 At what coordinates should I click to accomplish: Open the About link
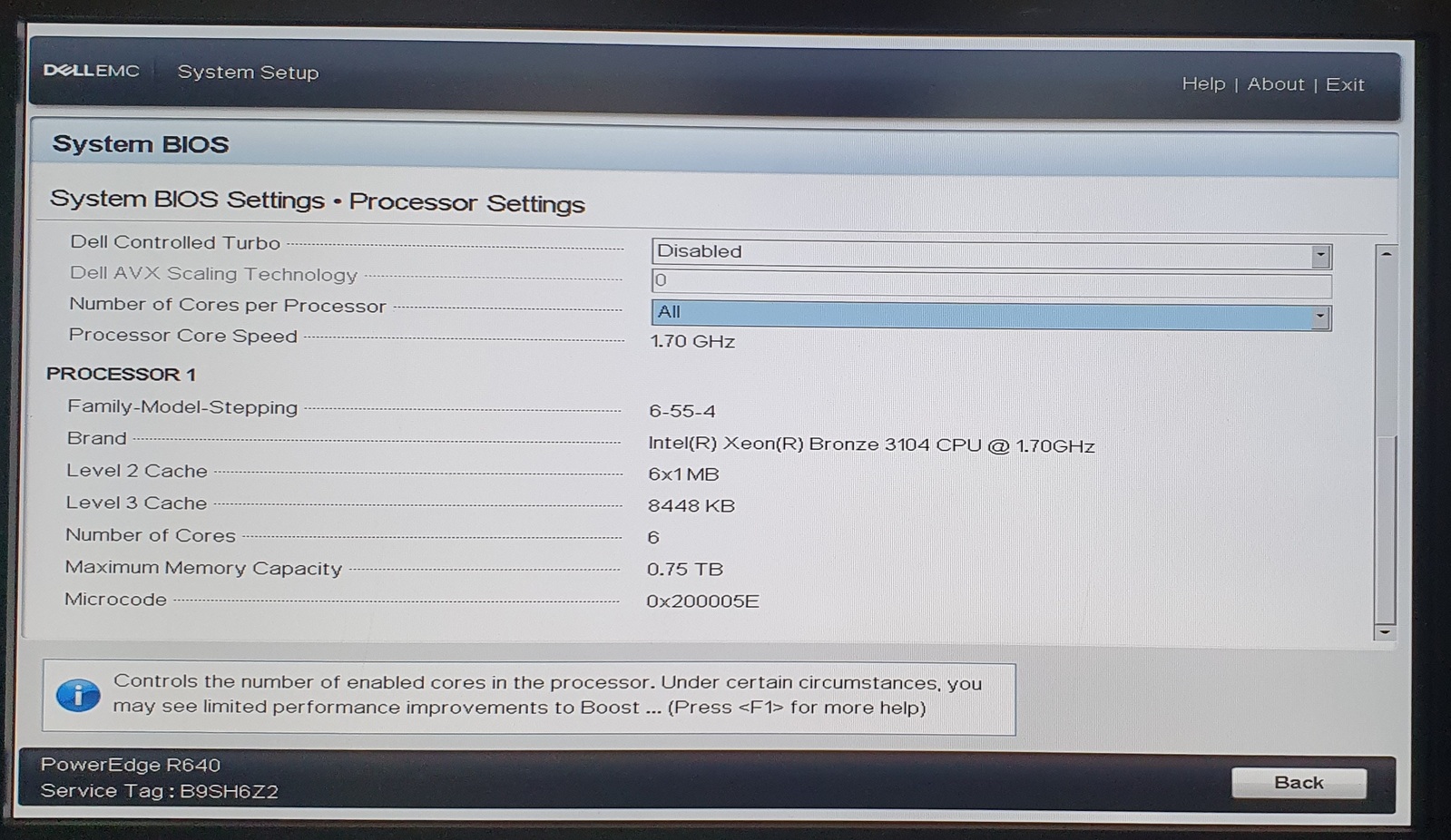tap(1275, 84)
